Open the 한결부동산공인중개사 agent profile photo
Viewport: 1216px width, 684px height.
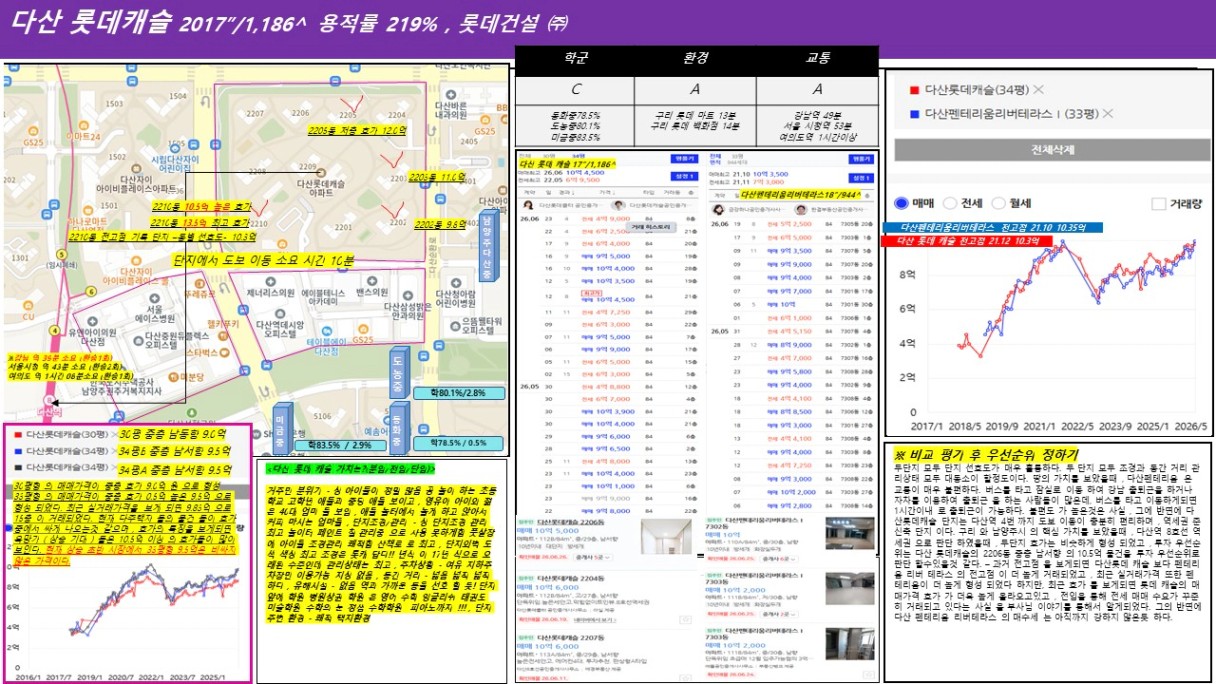point(801,209)
